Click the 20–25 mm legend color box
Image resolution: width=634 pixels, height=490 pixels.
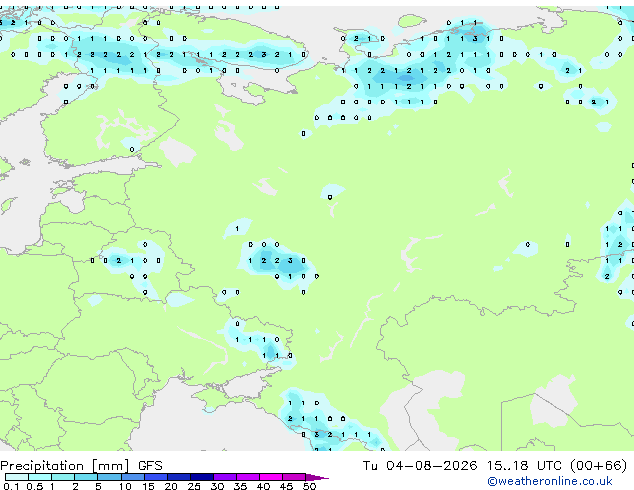[x=178, y=477]
